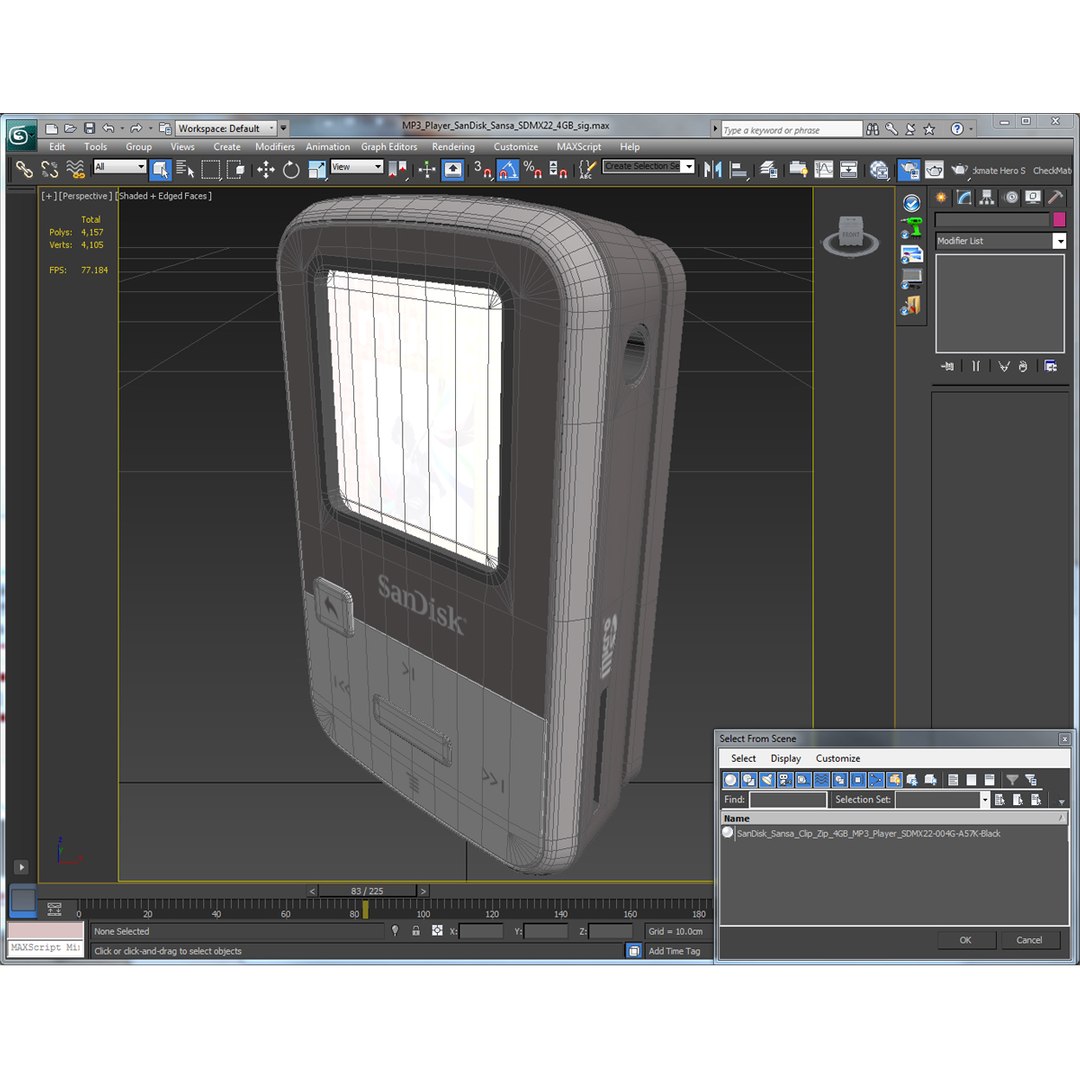Switch to the Hierarchy command panel
Image resolution: width=1080 pixels, height=1080 pixels.
point(987,198)
